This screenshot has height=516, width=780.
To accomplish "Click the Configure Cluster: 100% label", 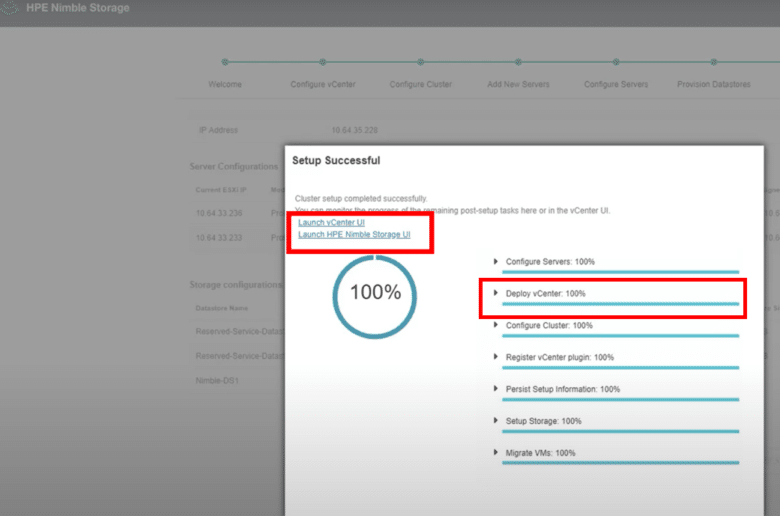I will pyautogui.click(x=549, y=325).
